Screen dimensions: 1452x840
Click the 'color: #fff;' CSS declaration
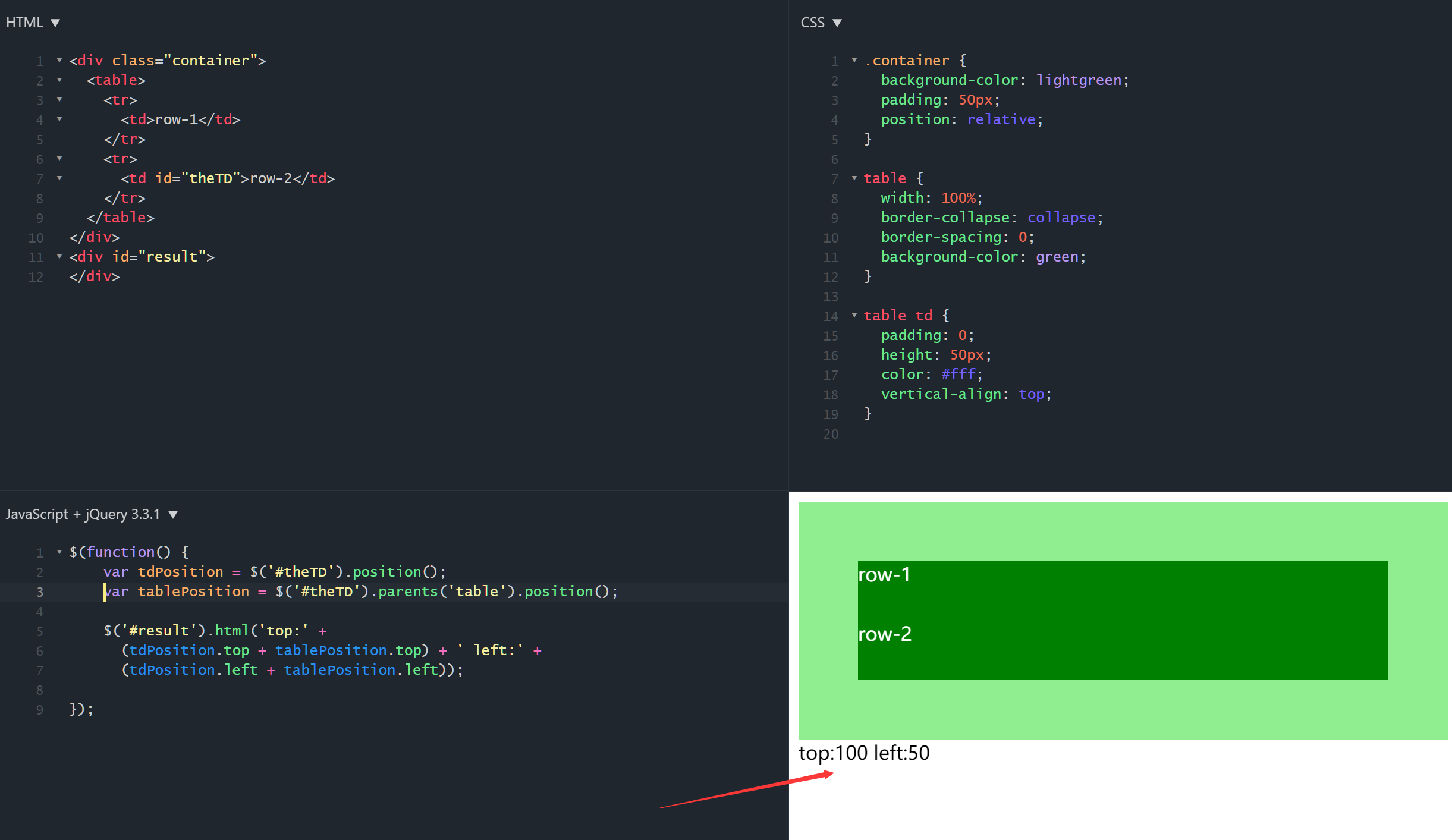tap(932, 375)
